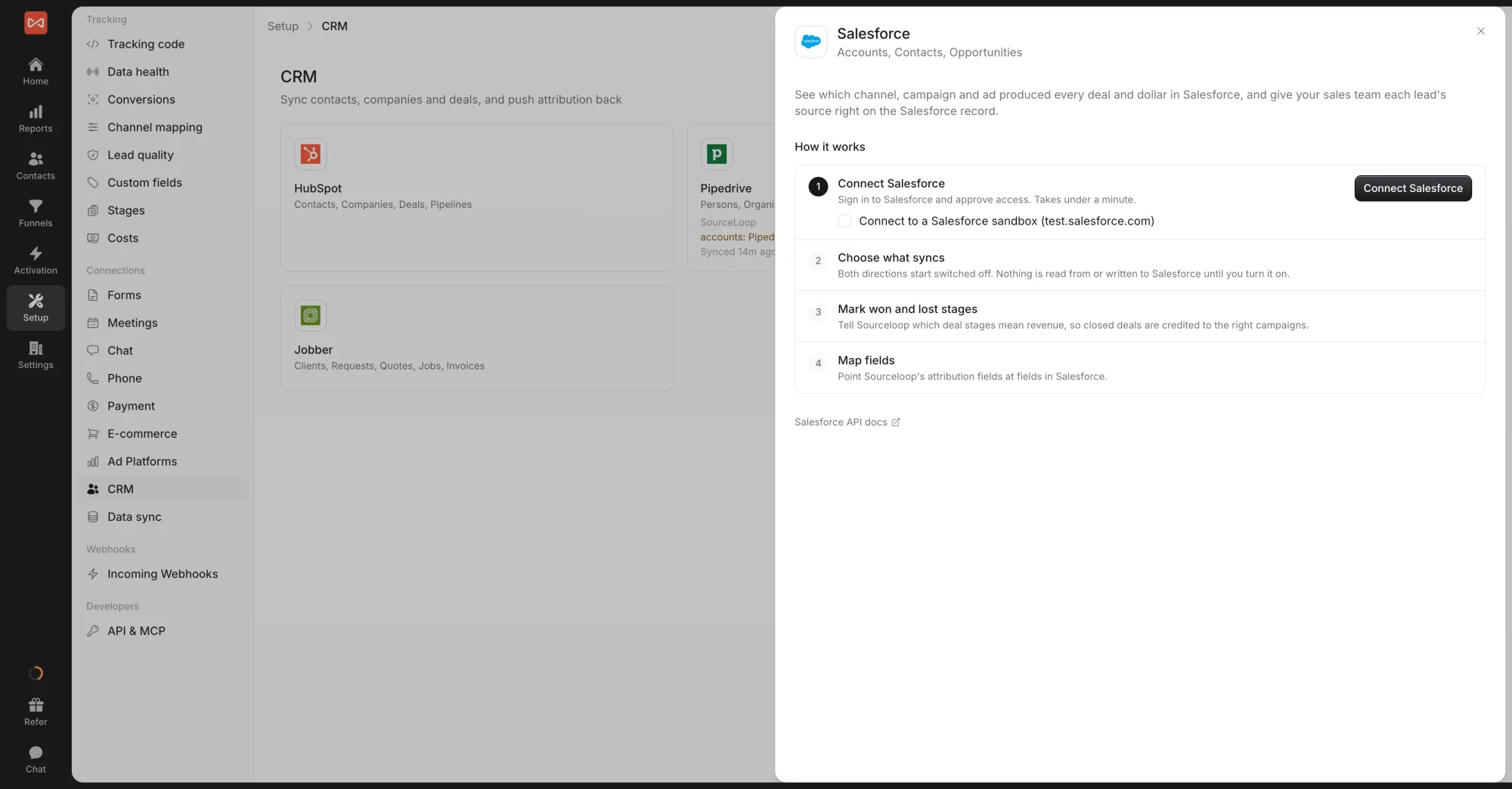The height and width of the screenshot is (789, 1512).
Task: Open Payment connections
Action: coord(163,406)
